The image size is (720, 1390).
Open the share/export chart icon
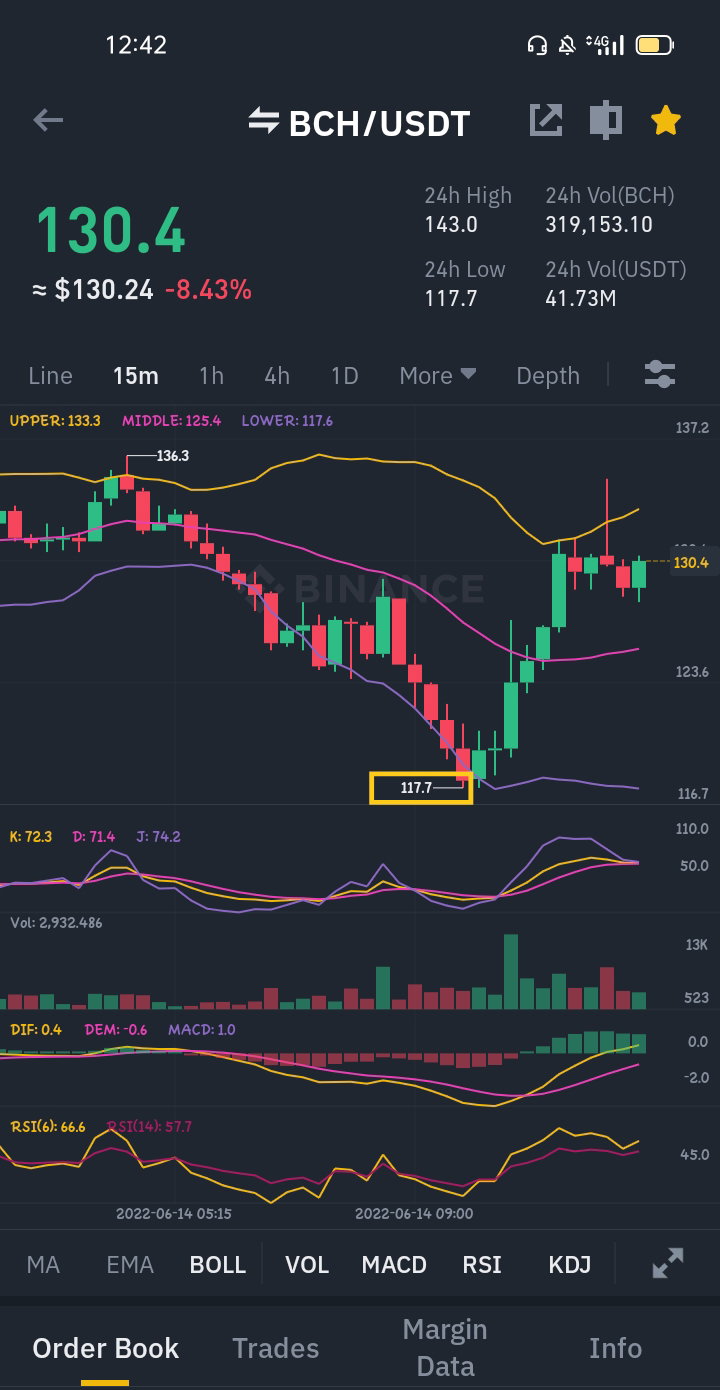point(546,120)
